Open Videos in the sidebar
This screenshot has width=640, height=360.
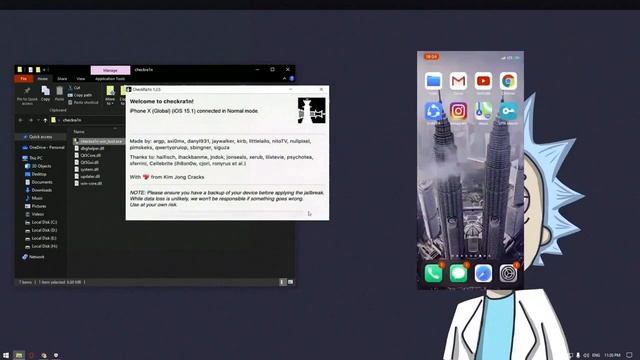tap(34, 214)
